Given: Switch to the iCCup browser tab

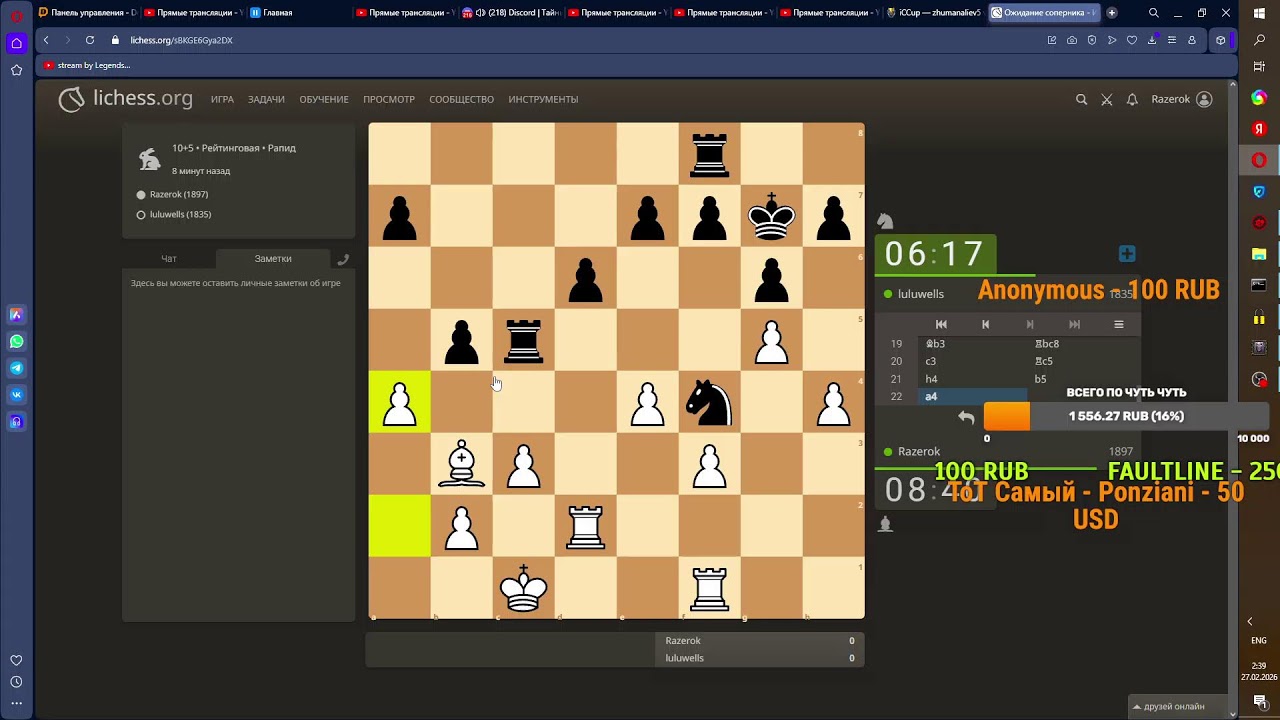Looking at the screenshot, I should tap(934, 13).
